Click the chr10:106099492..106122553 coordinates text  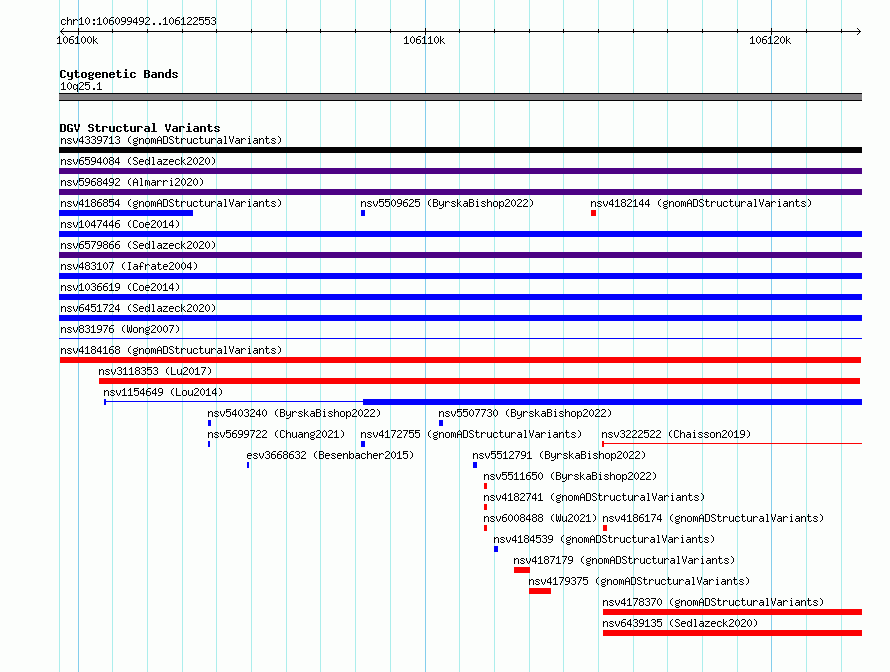(138, 22)
